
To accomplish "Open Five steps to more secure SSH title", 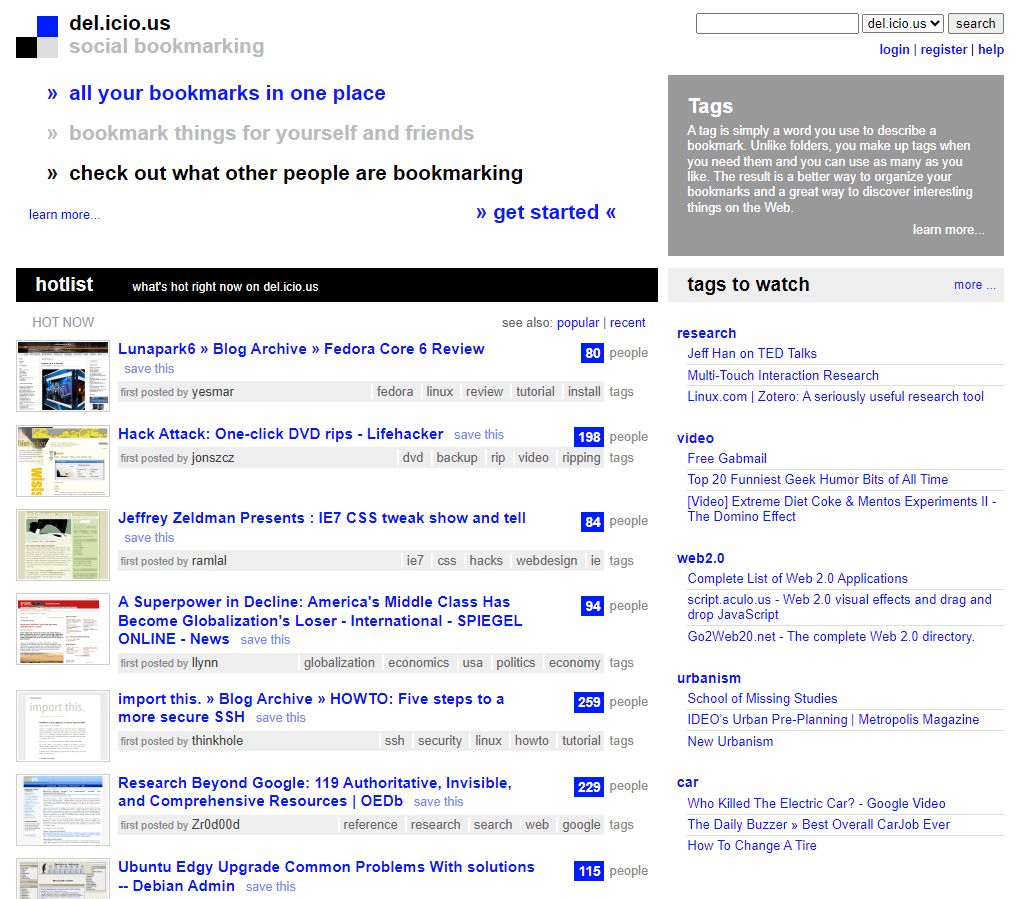I will 311,708.
